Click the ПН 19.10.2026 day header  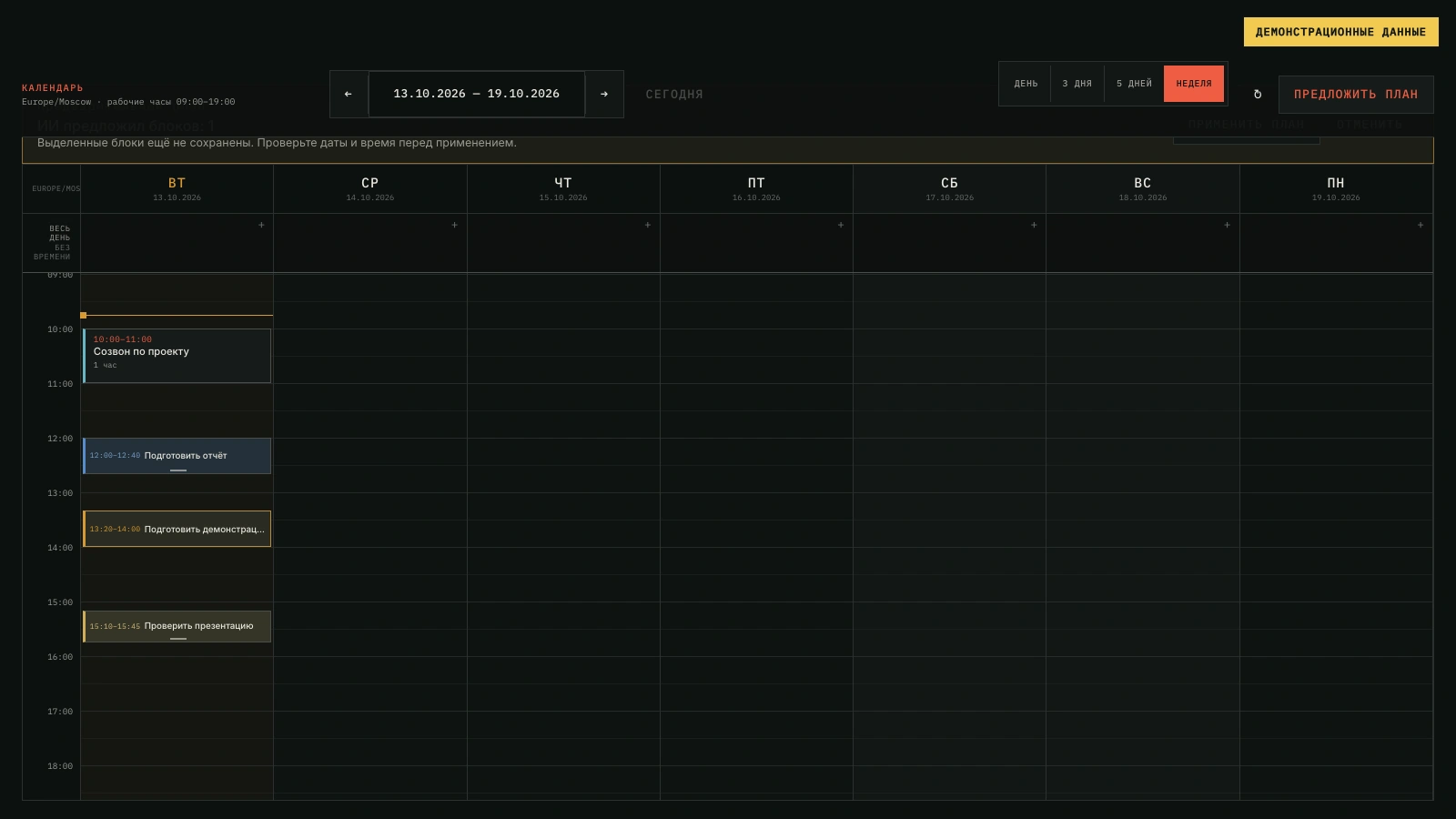coord(1336,189)
